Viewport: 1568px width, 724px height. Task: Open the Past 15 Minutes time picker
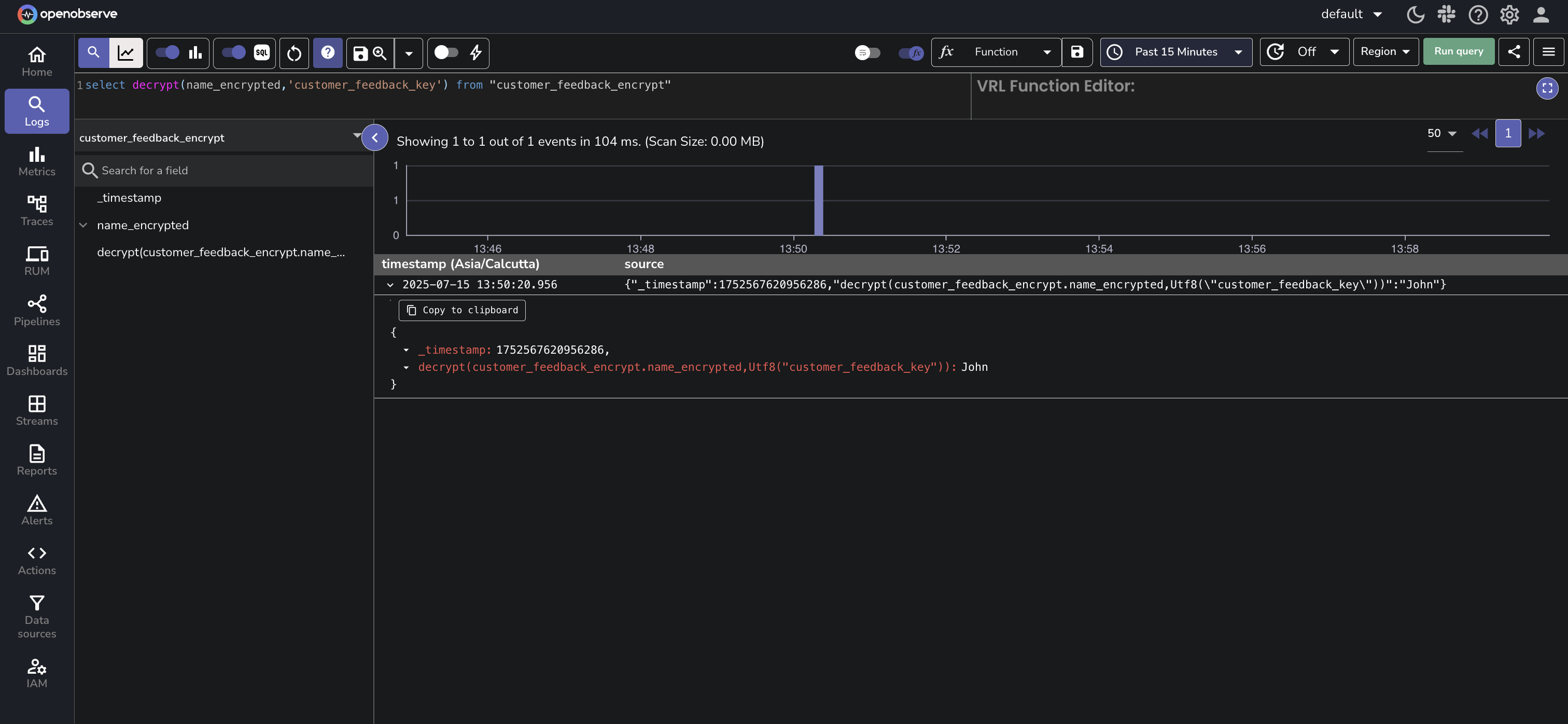[1175, 52]
